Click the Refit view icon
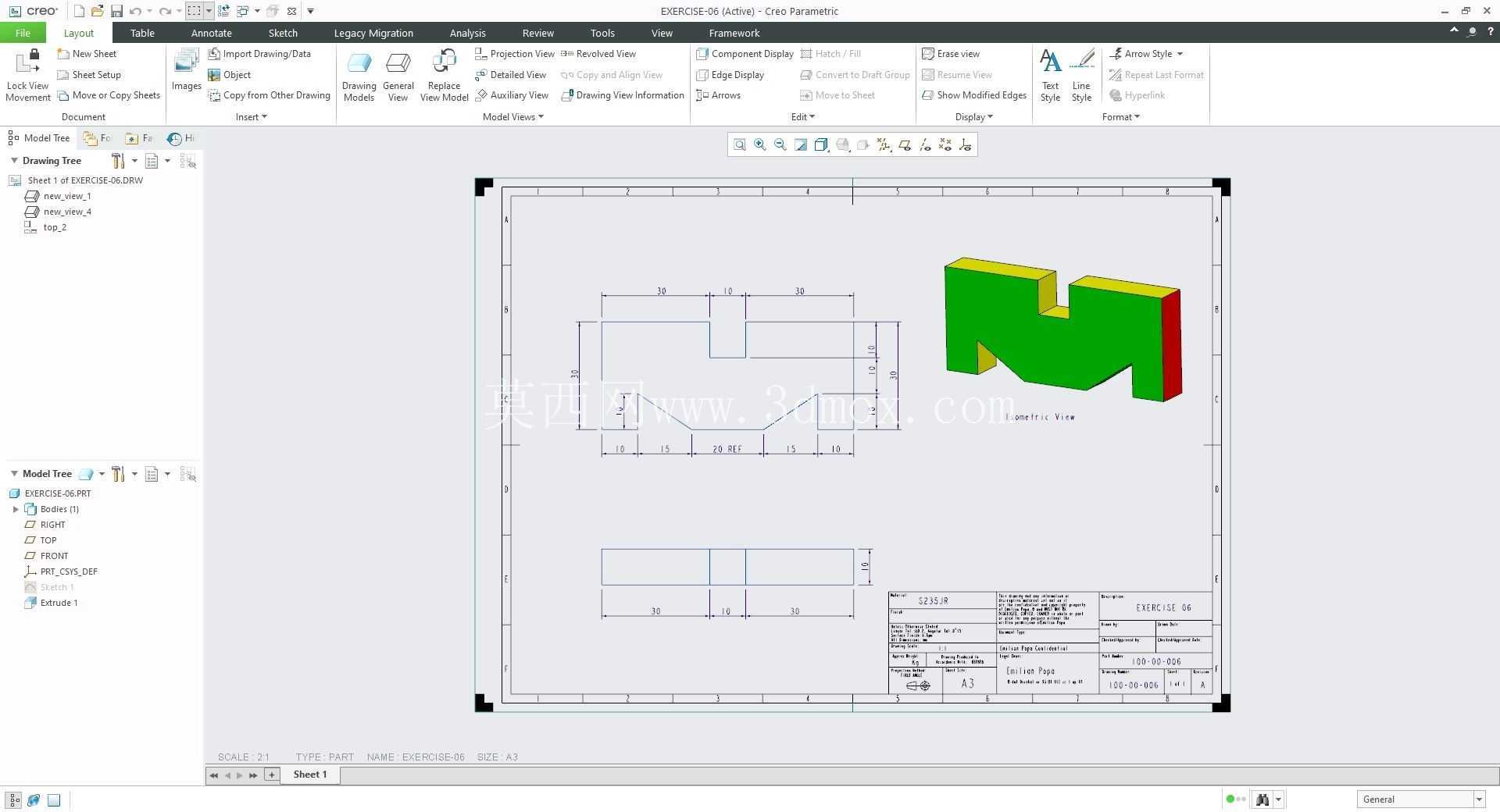 [739, 144]
